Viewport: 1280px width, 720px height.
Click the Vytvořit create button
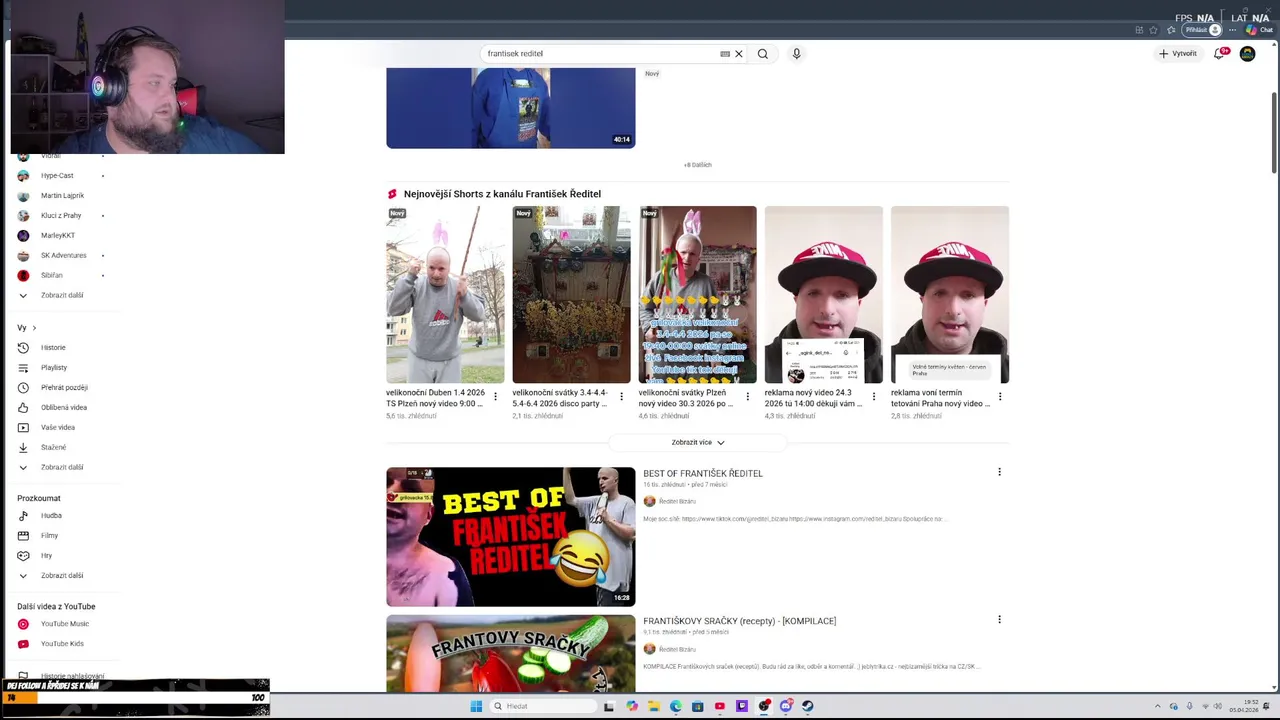pos(1178,54)
